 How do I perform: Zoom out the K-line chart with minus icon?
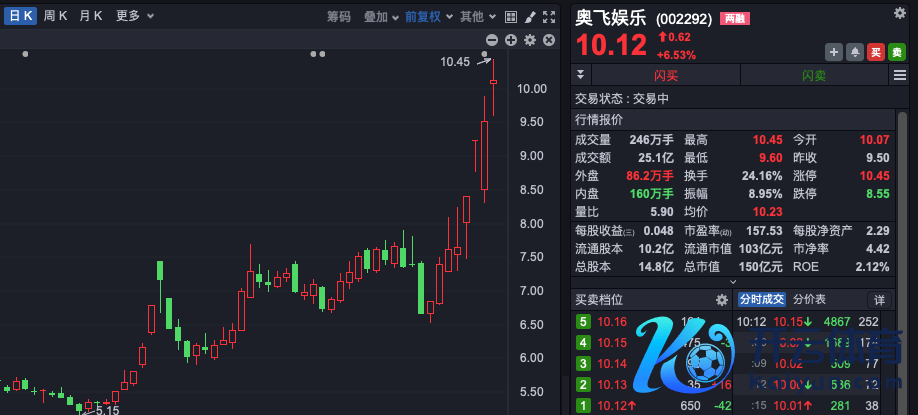(x=491, y=40)
